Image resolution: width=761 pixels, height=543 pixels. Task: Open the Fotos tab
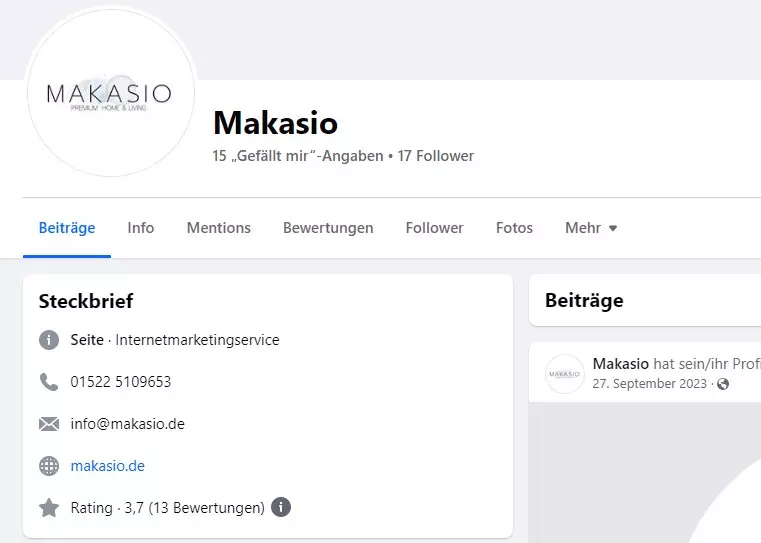[514, 228]
